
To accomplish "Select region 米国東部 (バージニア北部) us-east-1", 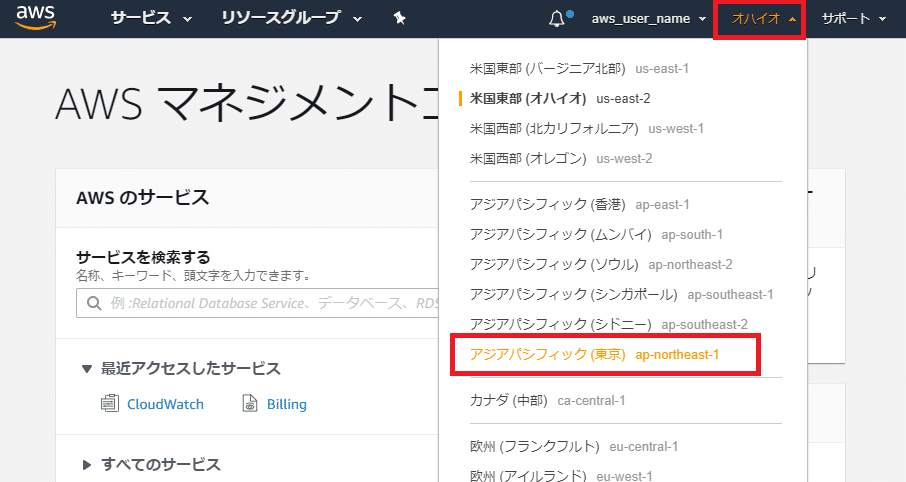I will pyautogui.click(x=579, y=68).
